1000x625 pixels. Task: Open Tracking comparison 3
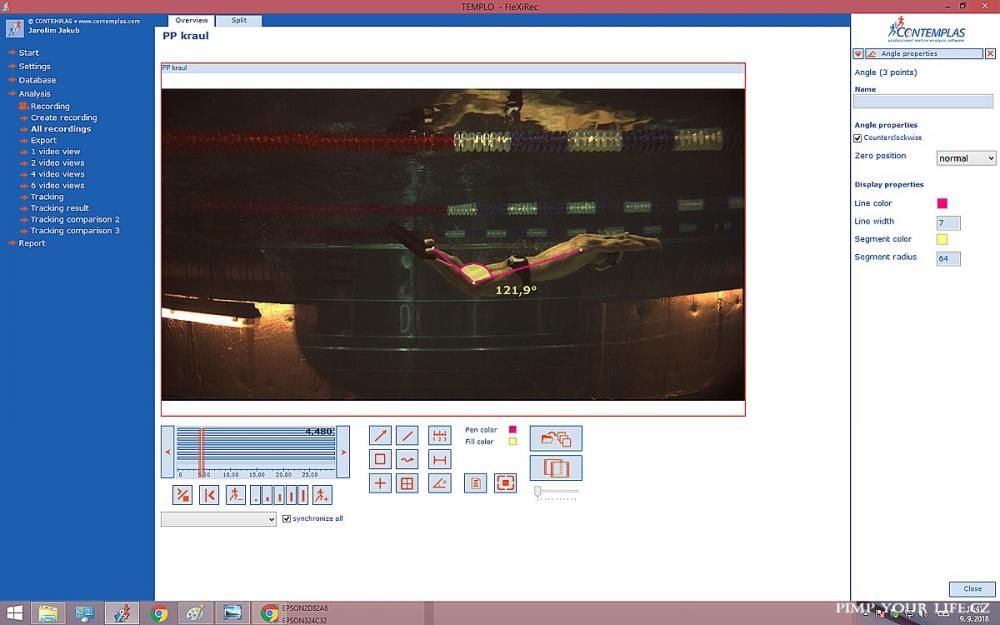click(75, 231)
